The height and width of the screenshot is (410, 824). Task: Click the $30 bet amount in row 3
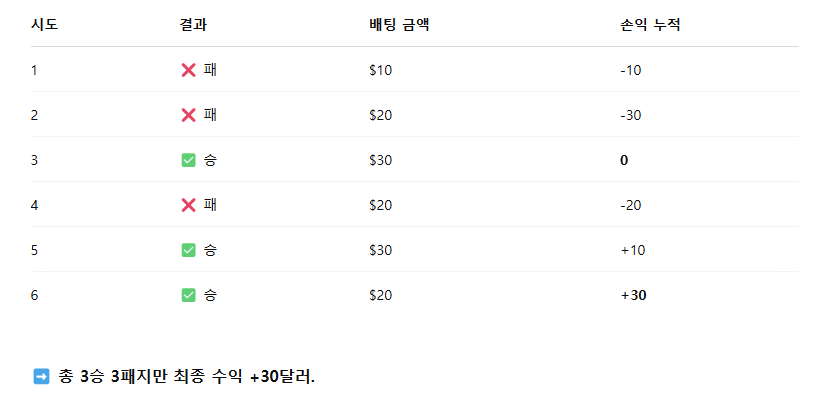point(380,160)
